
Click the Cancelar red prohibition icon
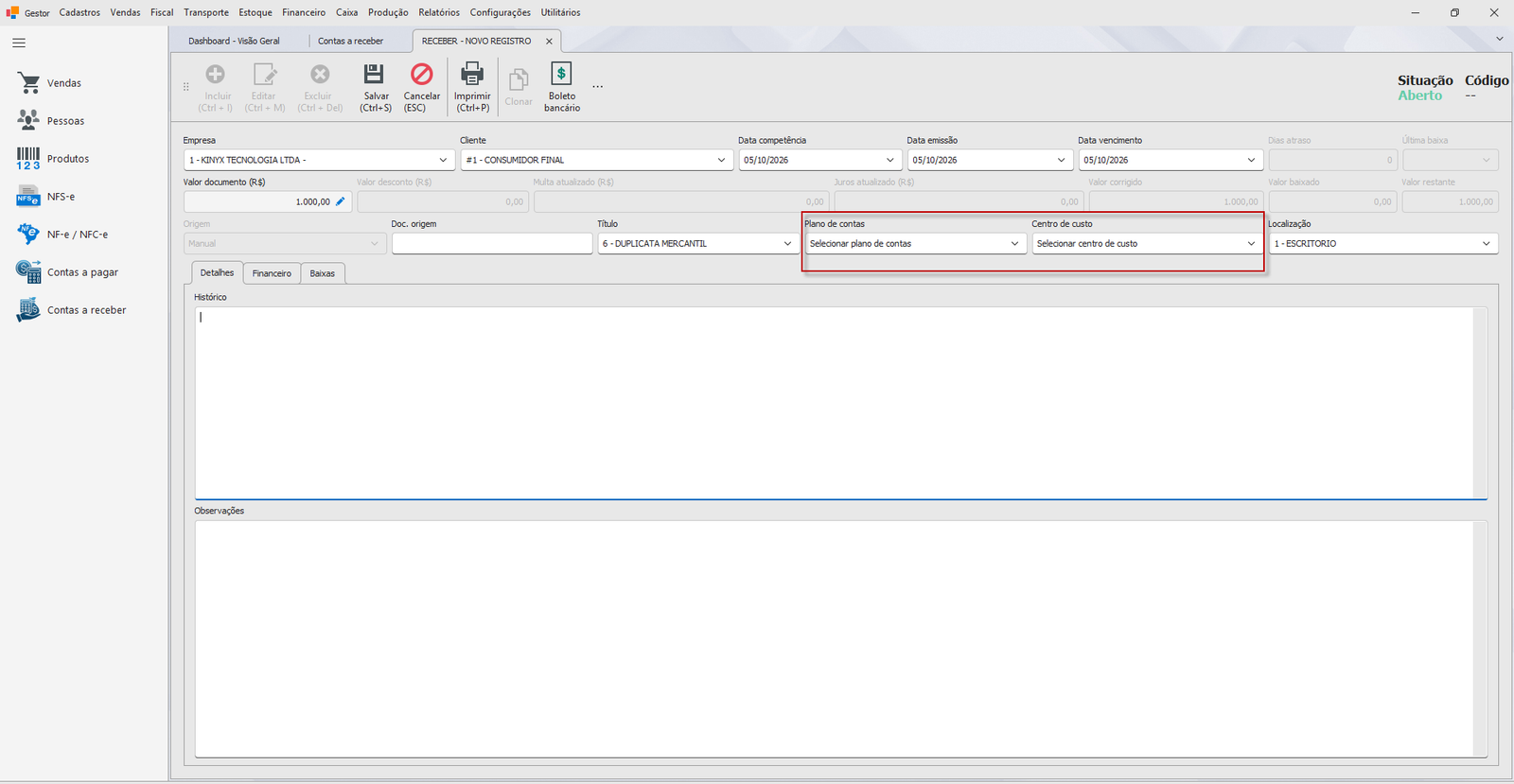tap(421, 74)
